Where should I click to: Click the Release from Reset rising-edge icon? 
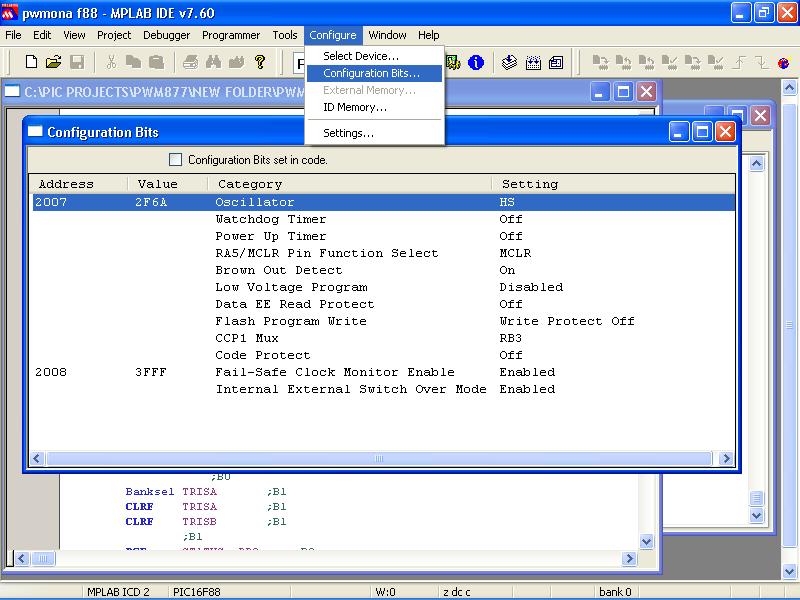[x=738, y=62]
